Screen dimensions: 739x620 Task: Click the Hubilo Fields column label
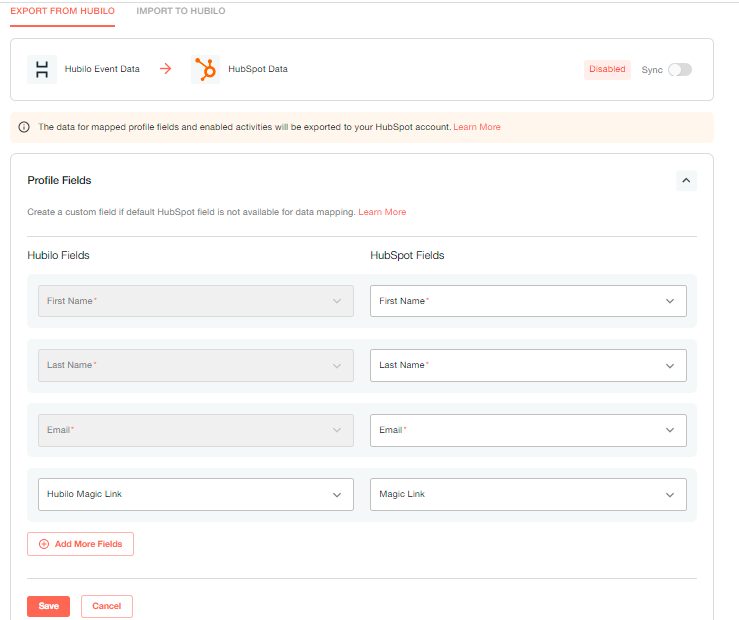(58, 255)
